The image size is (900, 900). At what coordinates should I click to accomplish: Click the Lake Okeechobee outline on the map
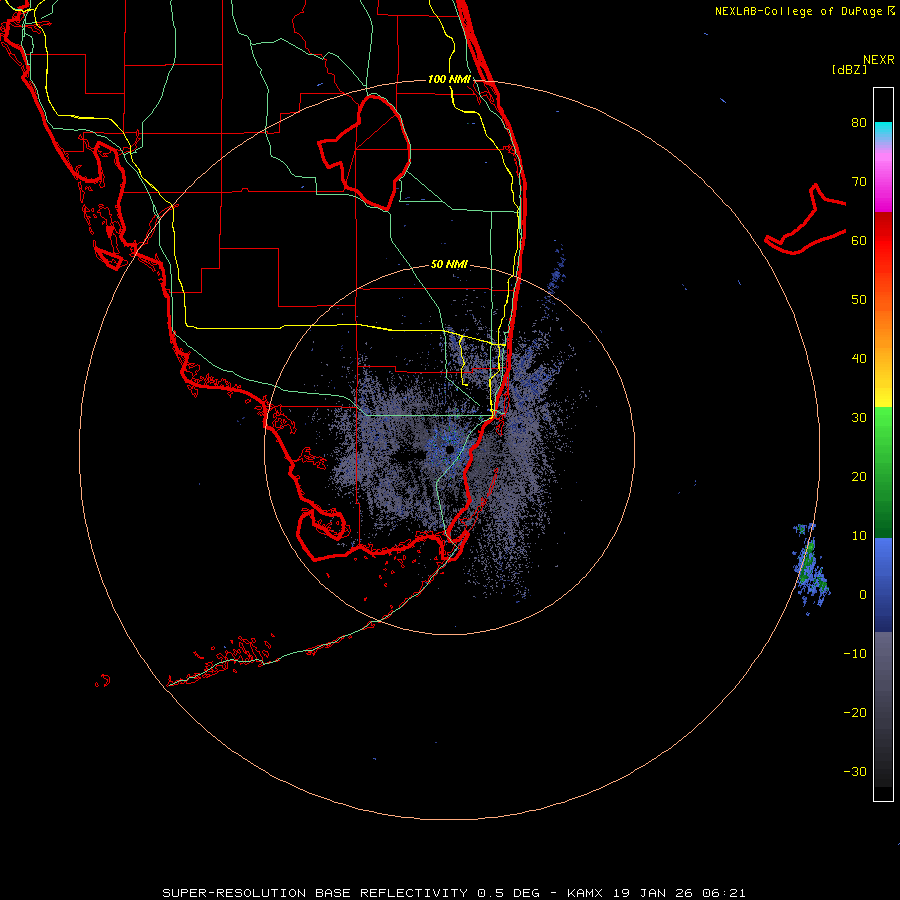click(x=365, y=152)
